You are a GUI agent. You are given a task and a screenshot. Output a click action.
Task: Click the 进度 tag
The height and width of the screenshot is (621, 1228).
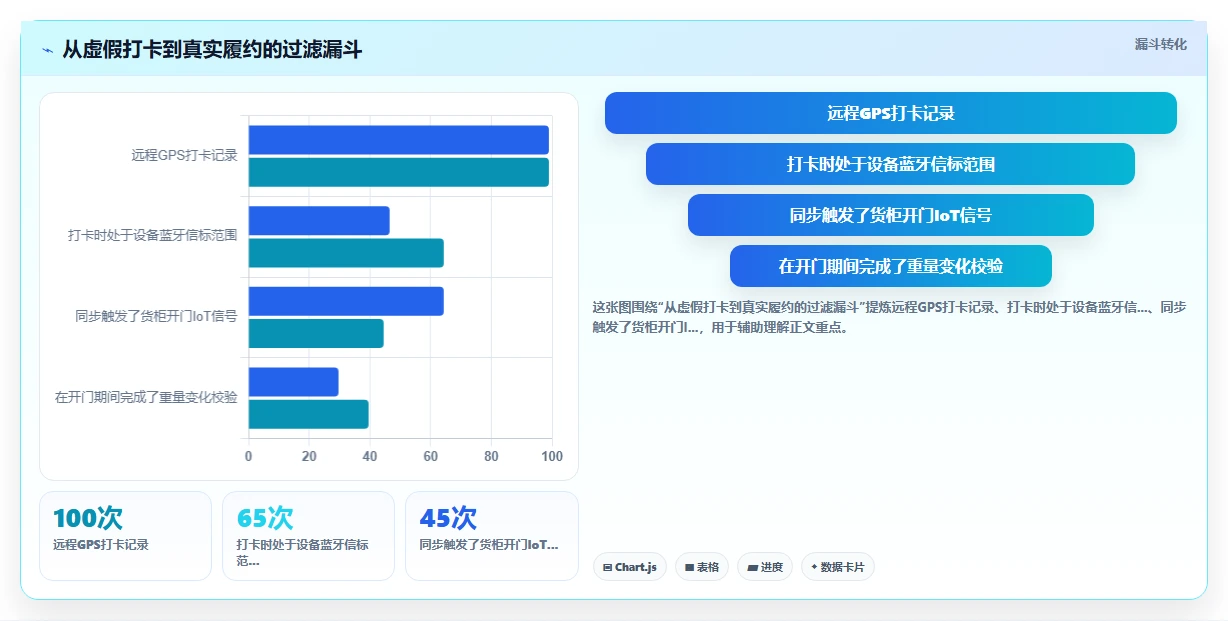(x=765, y=567)
